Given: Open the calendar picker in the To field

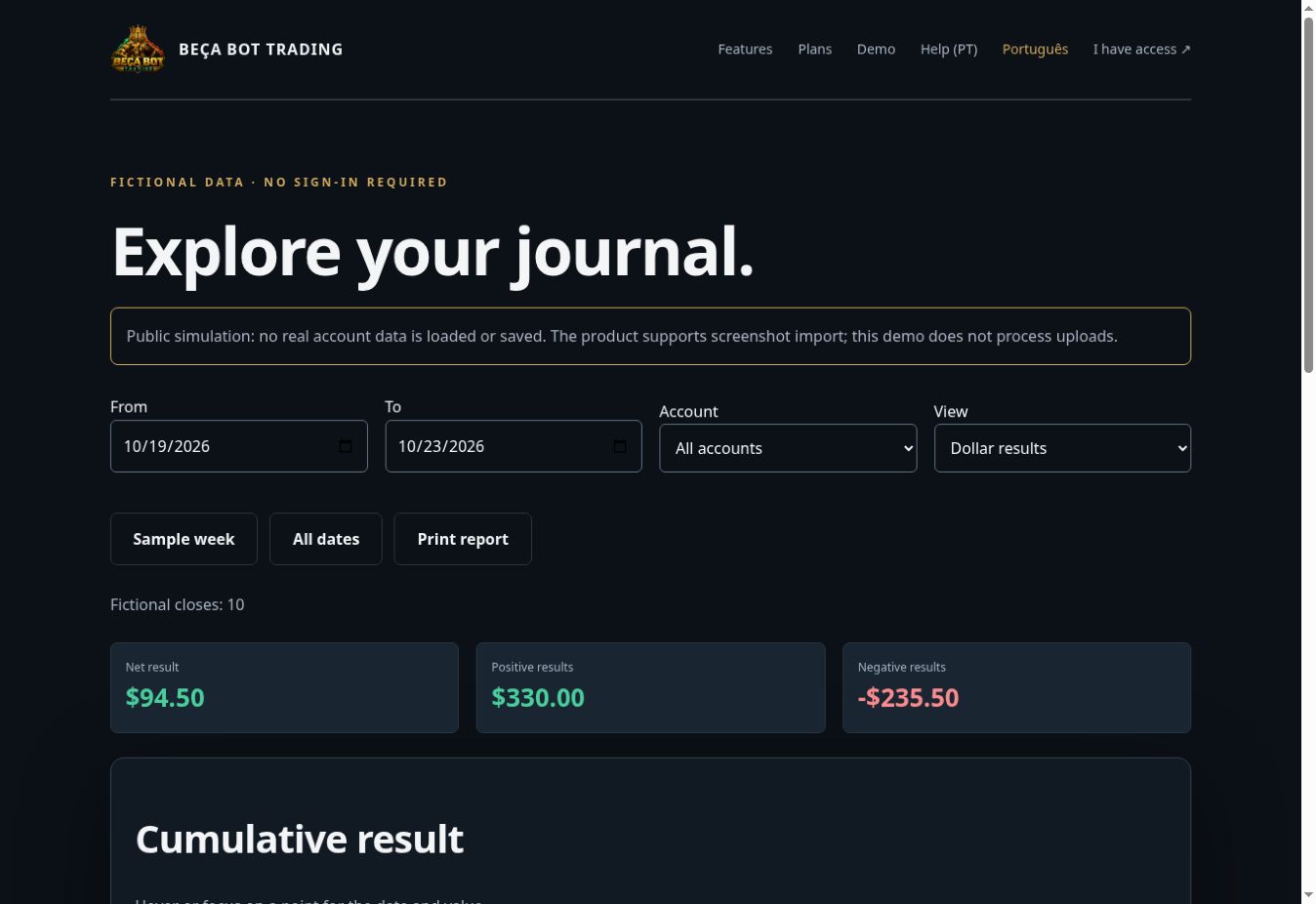Looking at the screenshot, I should [620, 446].
